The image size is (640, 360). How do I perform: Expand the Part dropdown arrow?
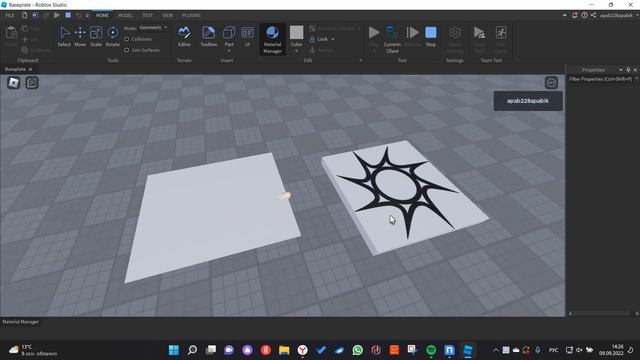[229, 51]
